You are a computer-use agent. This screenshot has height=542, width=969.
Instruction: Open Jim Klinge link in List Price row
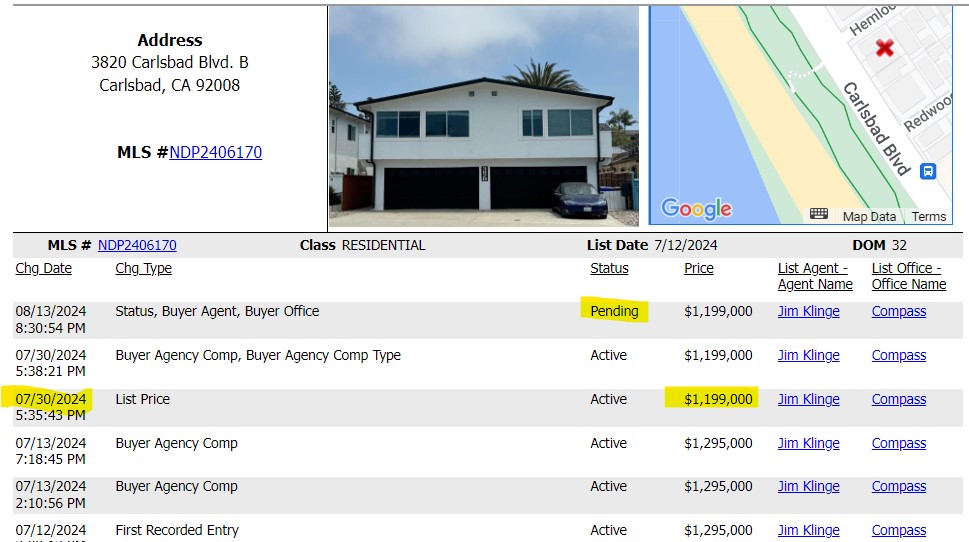point(808,399)
